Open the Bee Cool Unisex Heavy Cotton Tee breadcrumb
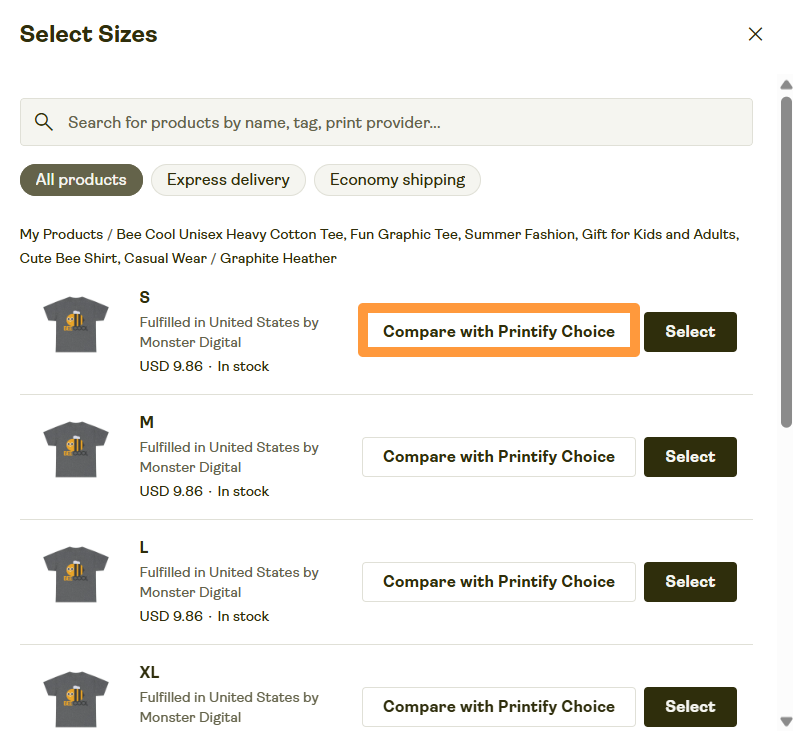The image size is (793, 731). (400, 234)
